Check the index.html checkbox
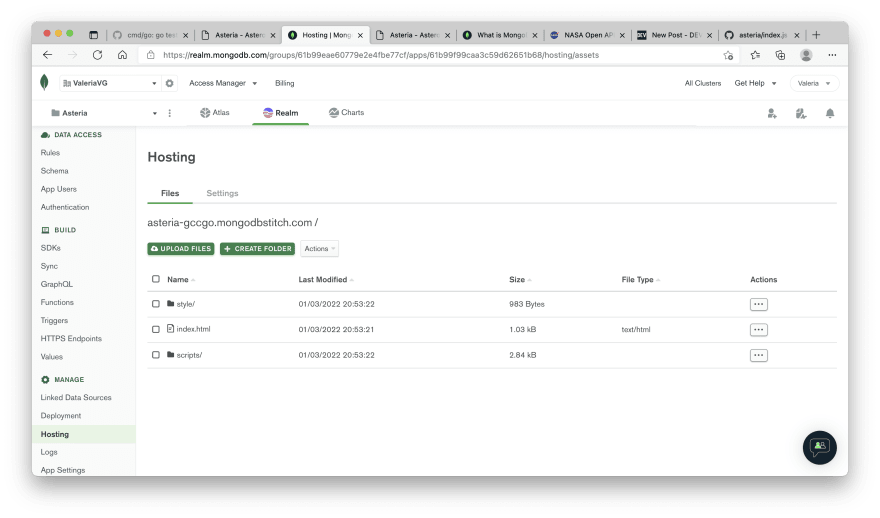 coord(156,329)
